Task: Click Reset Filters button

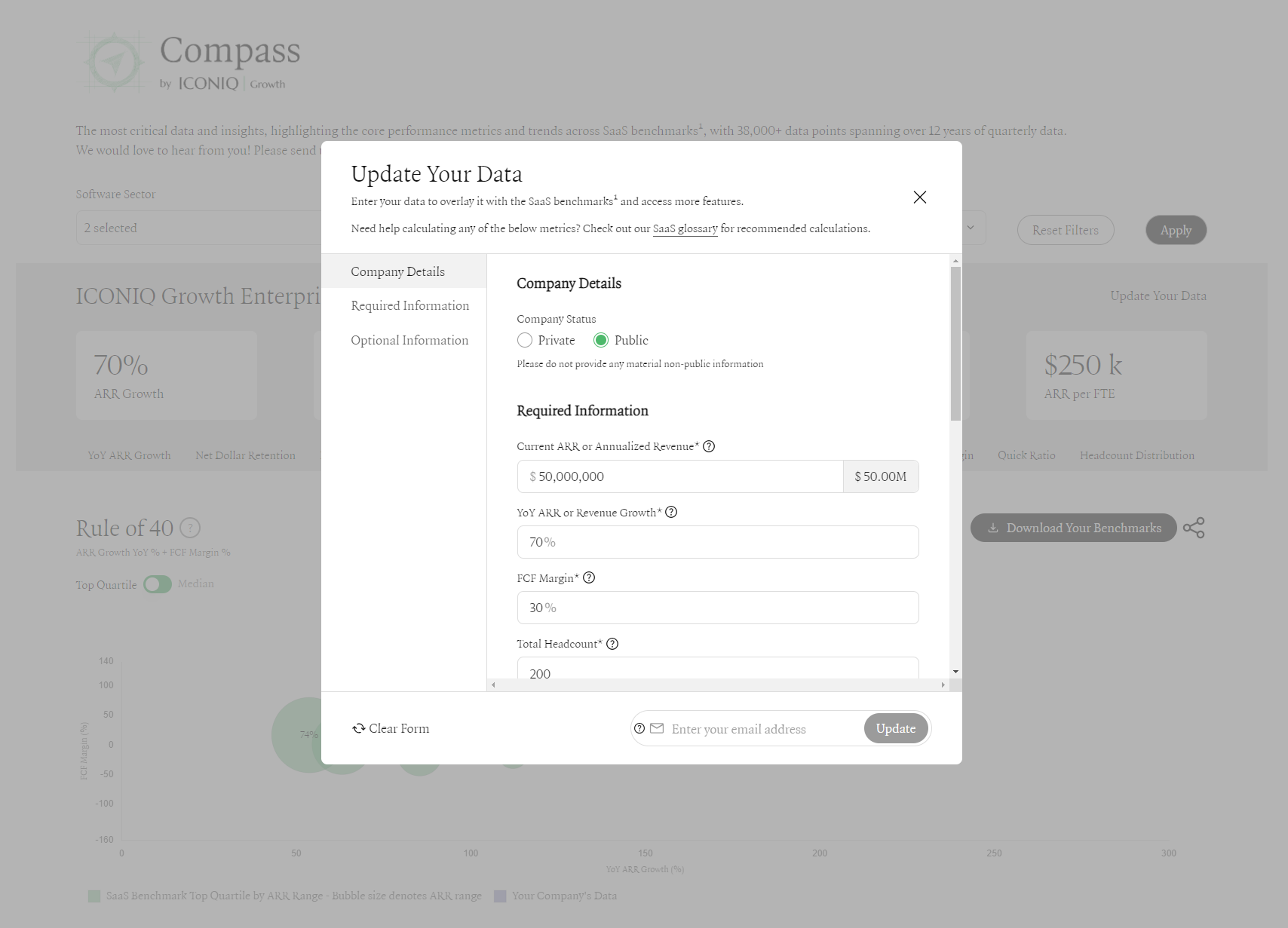Action: pos(1066,230)
